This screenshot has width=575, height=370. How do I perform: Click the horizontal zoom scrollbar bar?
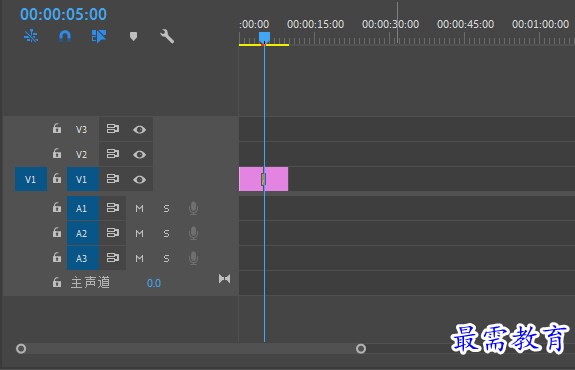click(x=191, y=348)
